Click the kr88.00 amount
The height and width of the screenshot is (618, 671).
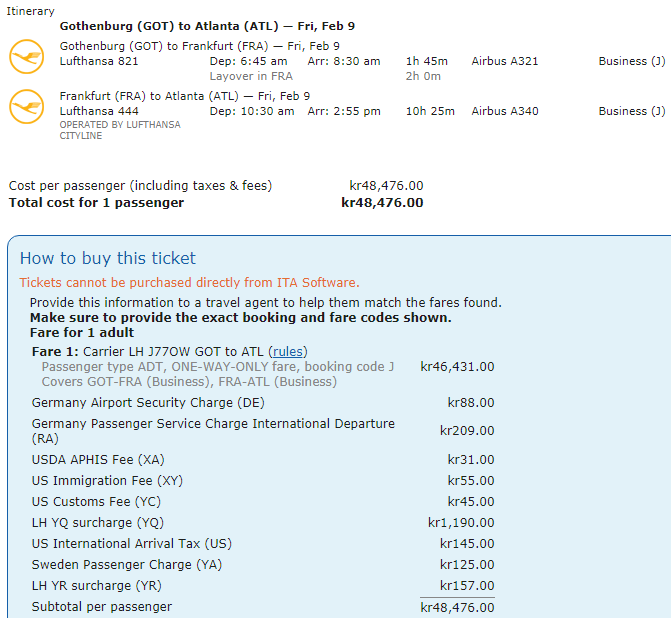[x=471, y=403]
